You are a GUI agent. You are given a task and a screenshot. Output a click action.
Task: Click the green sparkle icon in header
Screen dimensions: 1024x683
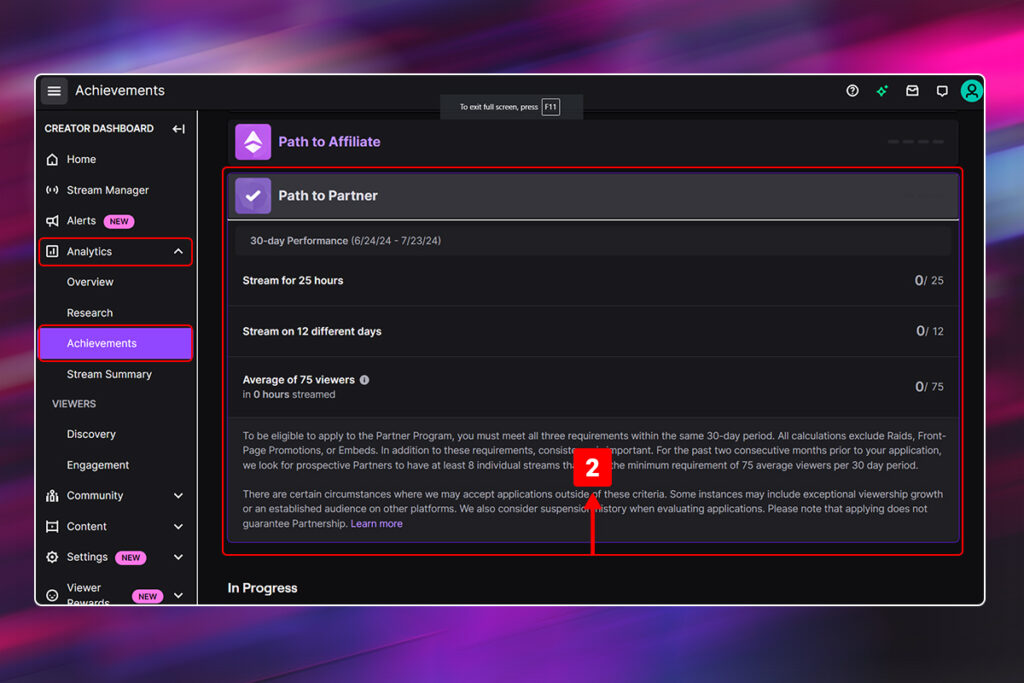coord(882,91)
